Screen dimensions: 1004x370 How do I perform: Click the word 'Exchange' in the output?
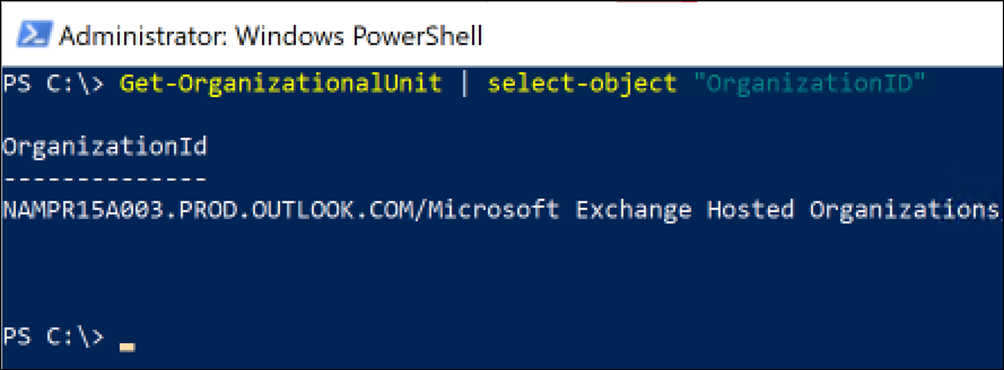tap(634, 210)
